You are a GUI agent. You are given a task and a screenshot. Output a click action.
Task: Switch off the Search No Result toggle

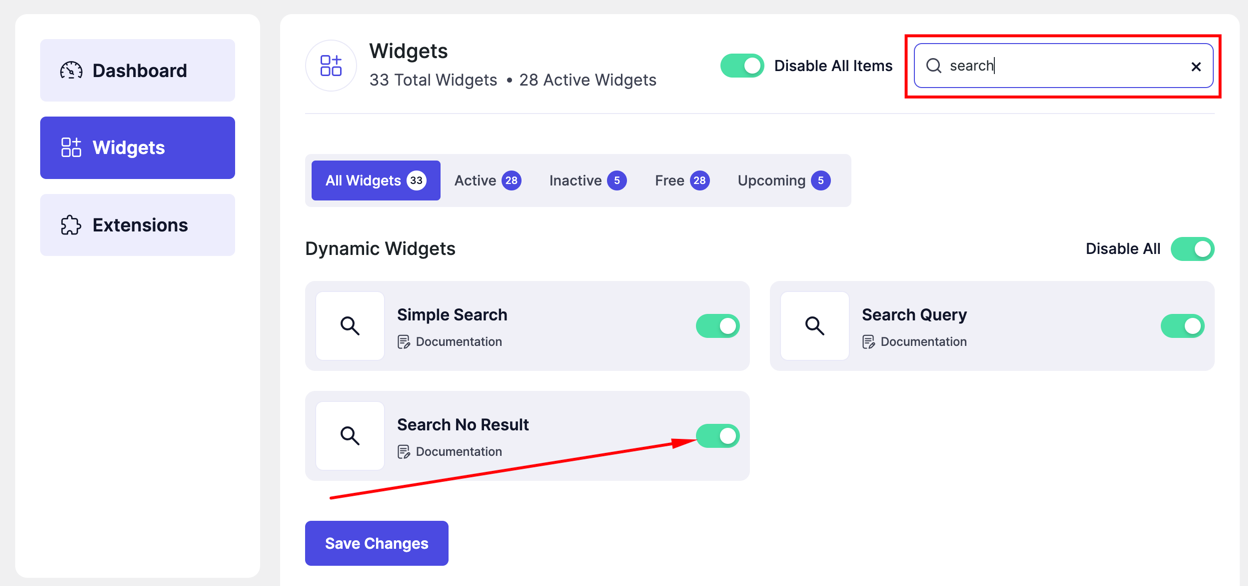(718, 436)
